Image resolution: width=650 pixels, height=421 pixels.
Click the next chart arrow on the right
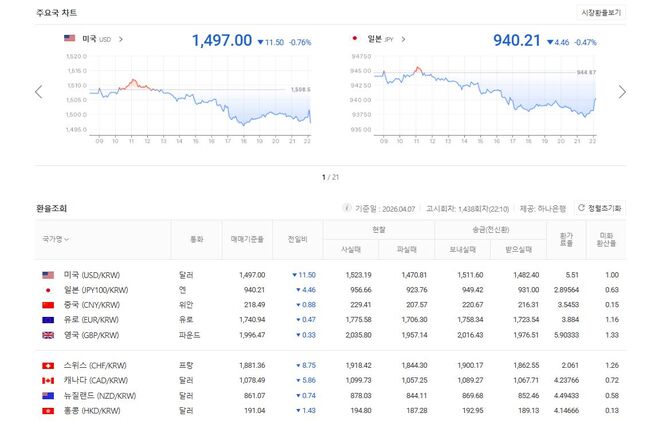click(x=622, y=92)
